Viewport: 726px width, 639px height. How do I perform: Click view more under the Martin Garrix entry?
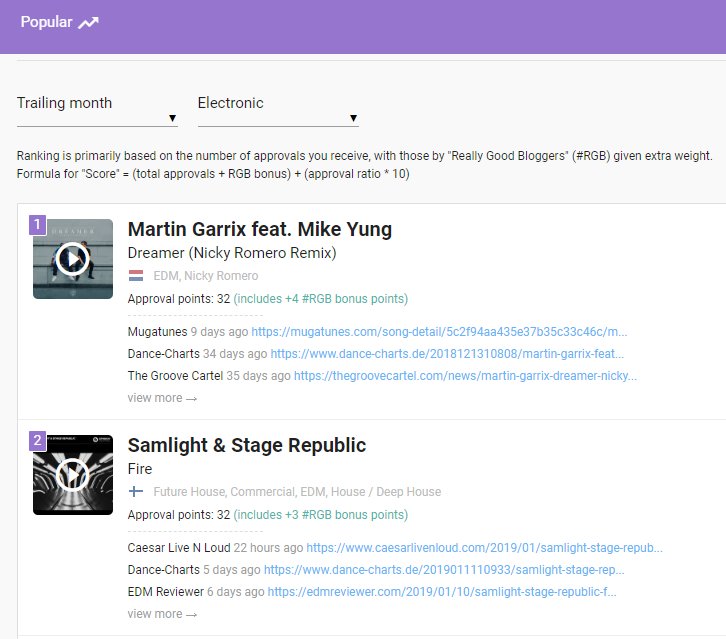162,398
